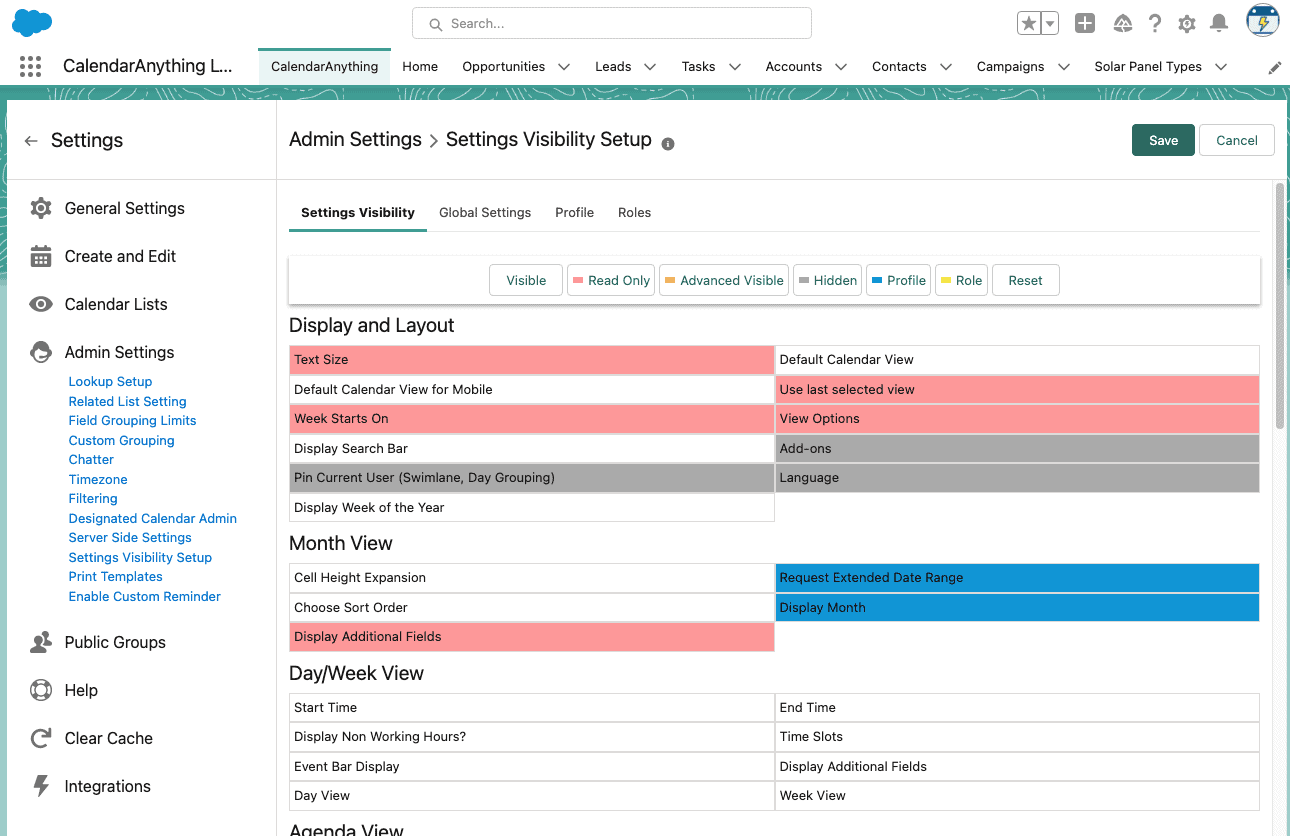Click the Create and Edit calendar icon
Viewport: 1290px width, 836px height.
point(41,256)
